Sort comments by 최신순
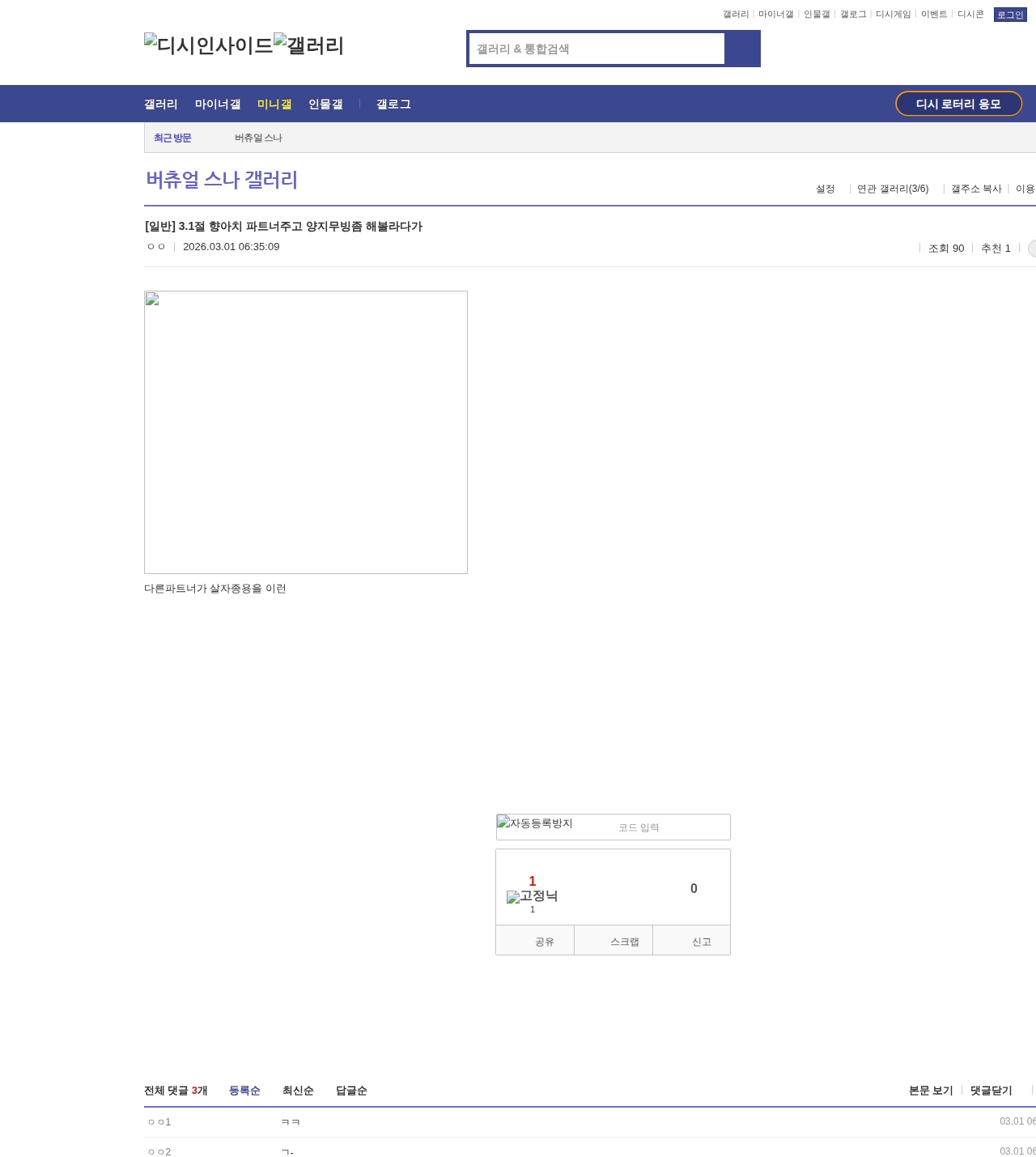Image resolution: width=1036 pixels, height=1157 pixels. [x=298, y=1091]
